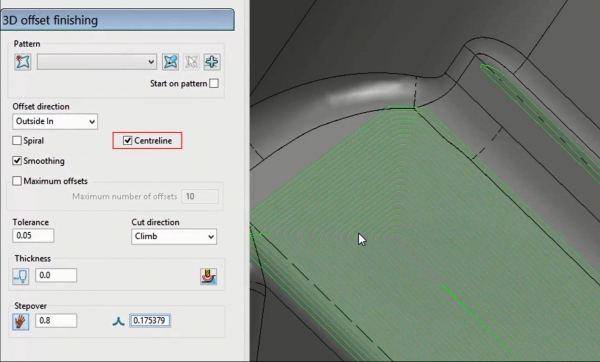This screenshot has width=600, height=362.
Task: Select the Thickness value field
Action: click(56, 275)
